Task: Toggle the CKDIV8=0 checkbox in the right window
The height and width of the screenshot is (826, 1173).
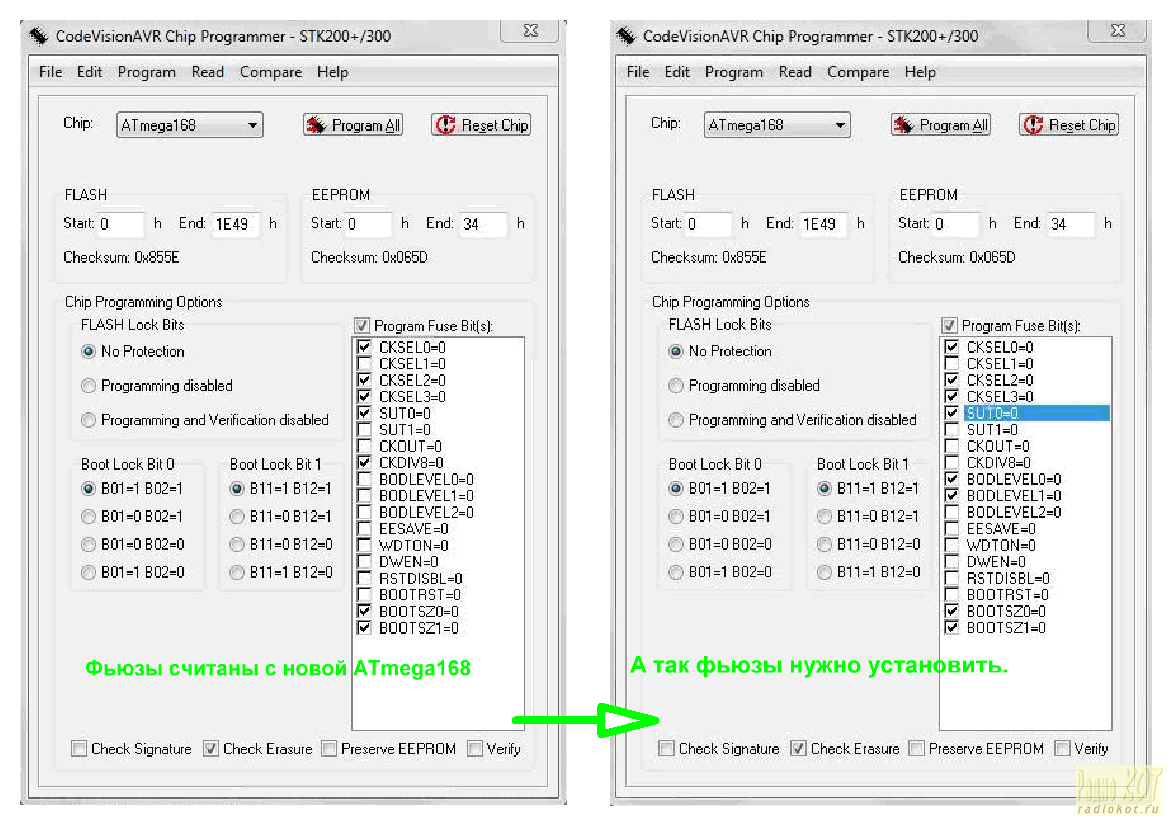Action: click(x=952, y=462)
